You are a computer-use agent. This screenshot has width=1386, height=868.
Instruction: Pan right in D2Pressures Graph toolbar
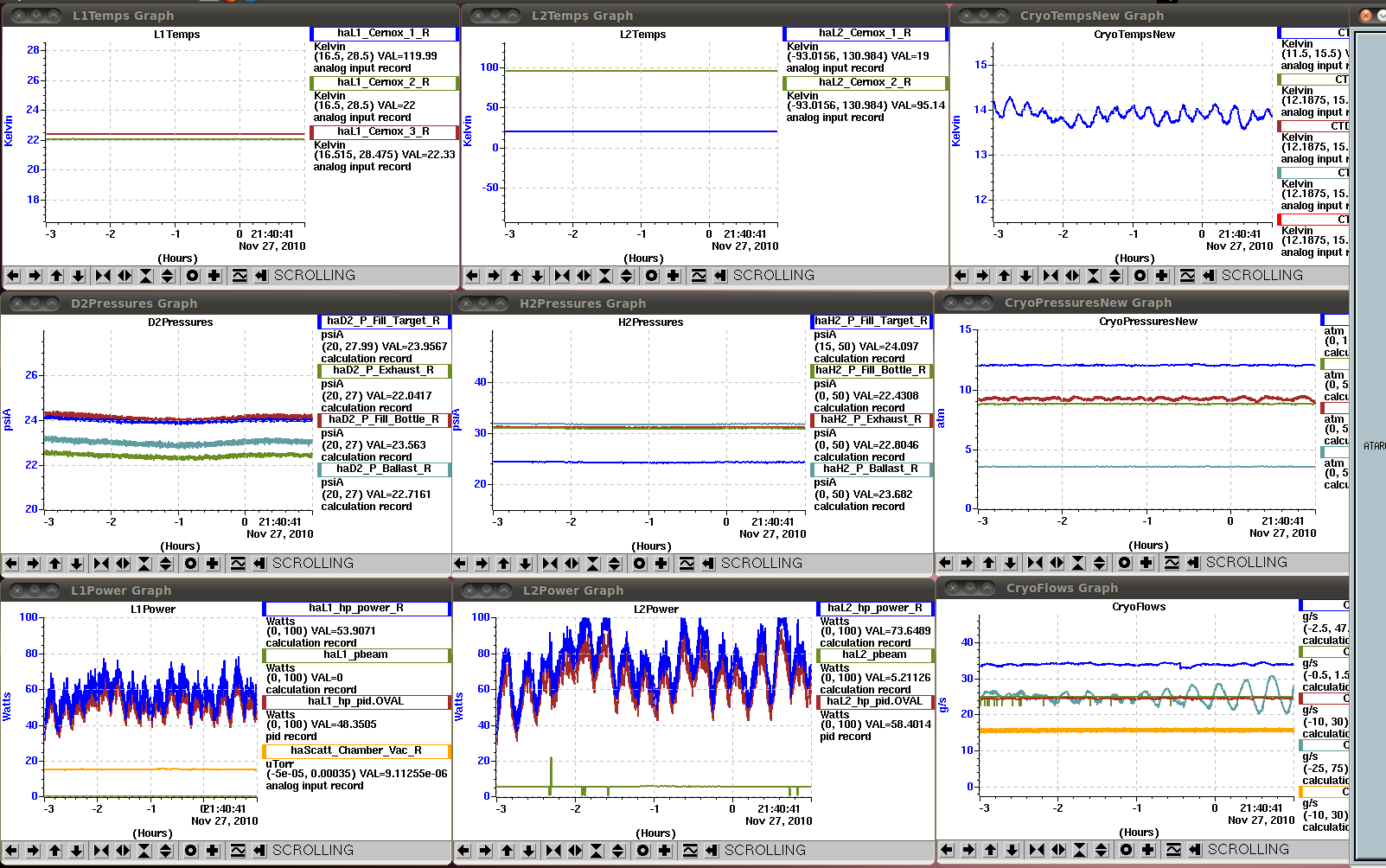33,564
